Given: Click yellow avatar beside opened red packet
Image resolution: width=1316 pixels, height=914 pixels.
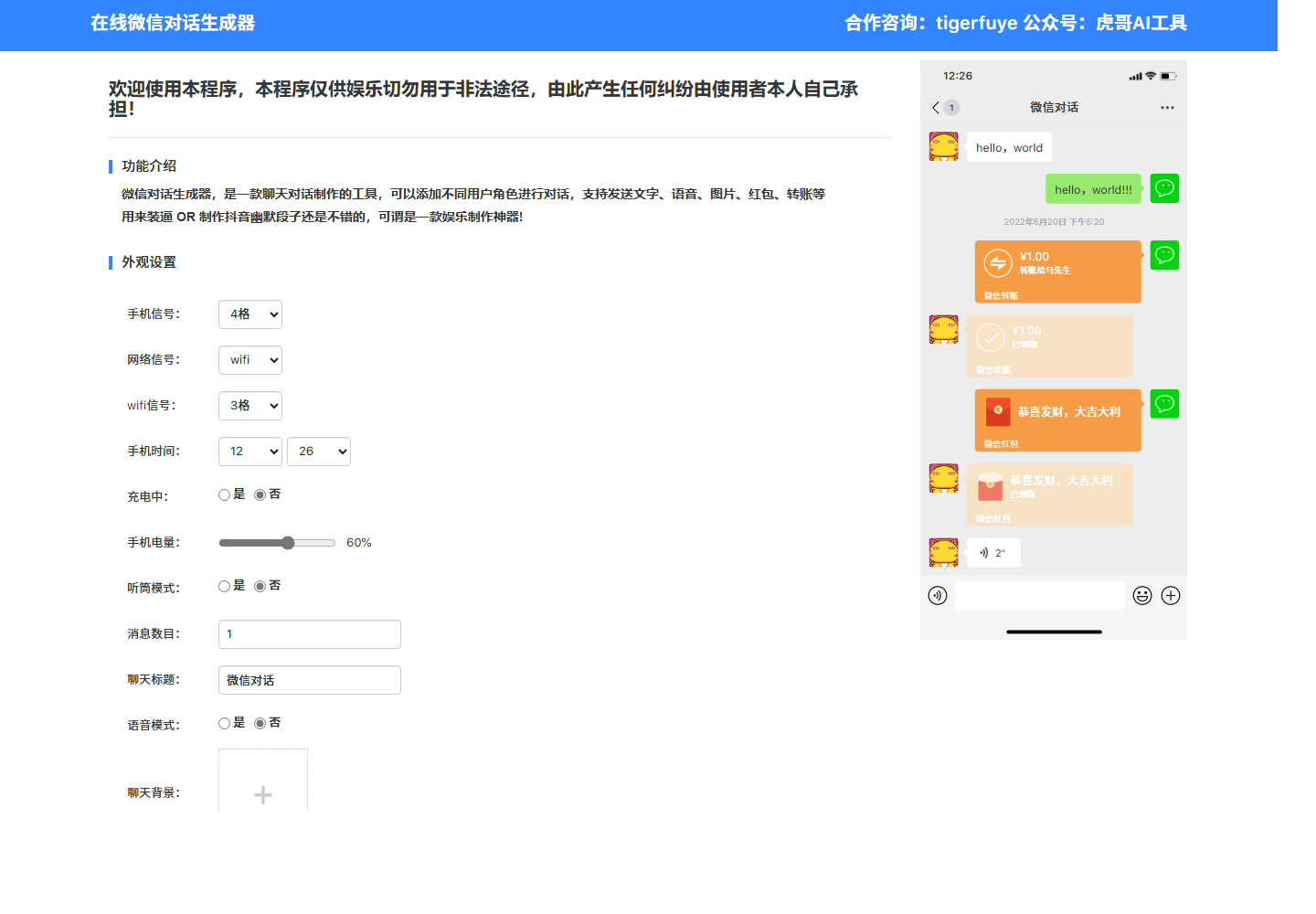Looking at the screenshot, I should (x=944, y=478).
